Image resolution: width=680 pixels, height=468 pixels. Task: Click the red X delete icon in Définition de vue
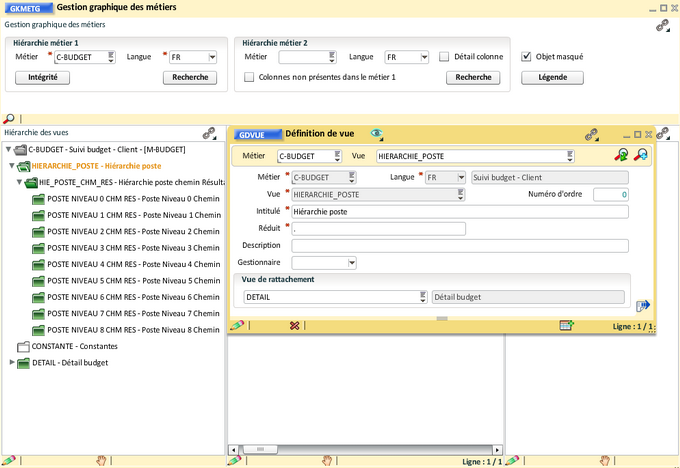pyautogui.click(x=294, y=325)
